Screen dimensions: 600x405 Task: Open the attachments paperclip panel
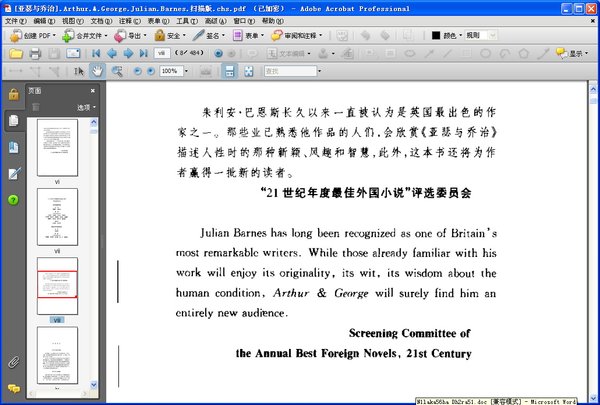tap(13, 362)
